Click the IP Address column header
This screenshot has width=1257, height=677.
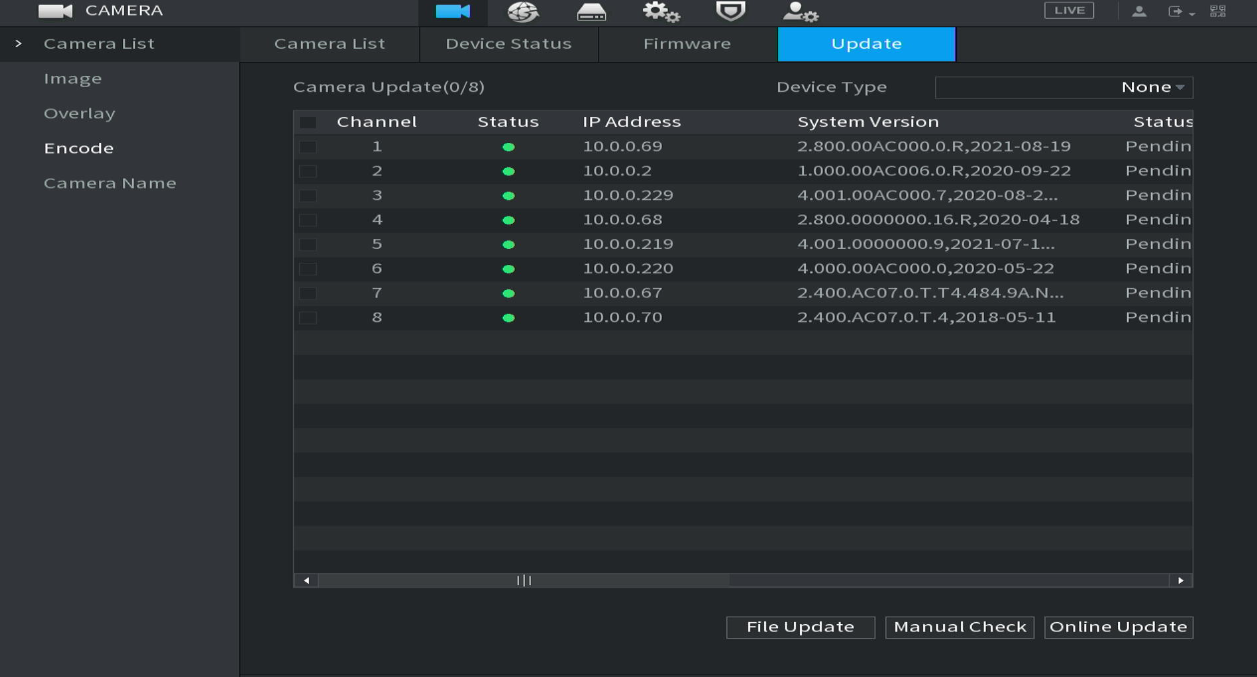click(x=632, y=122)
